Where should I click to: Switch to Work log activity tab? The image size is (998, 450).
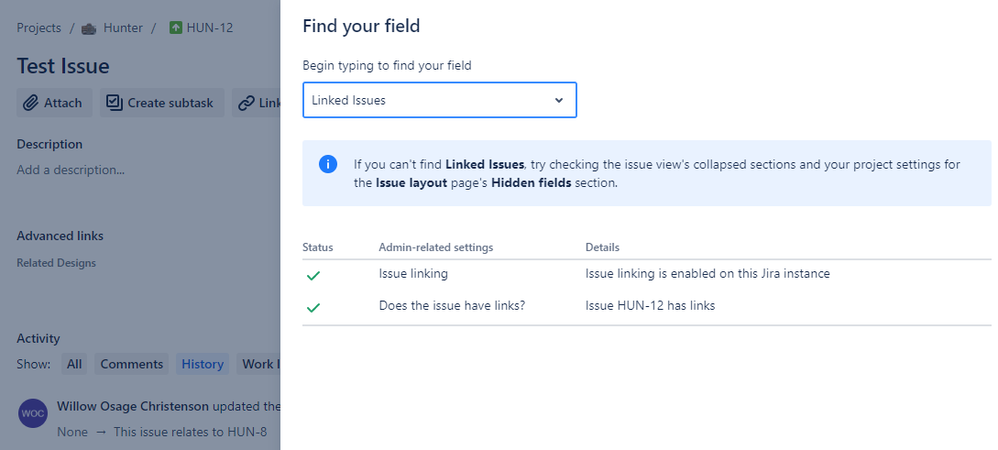[x=258, y=364]
